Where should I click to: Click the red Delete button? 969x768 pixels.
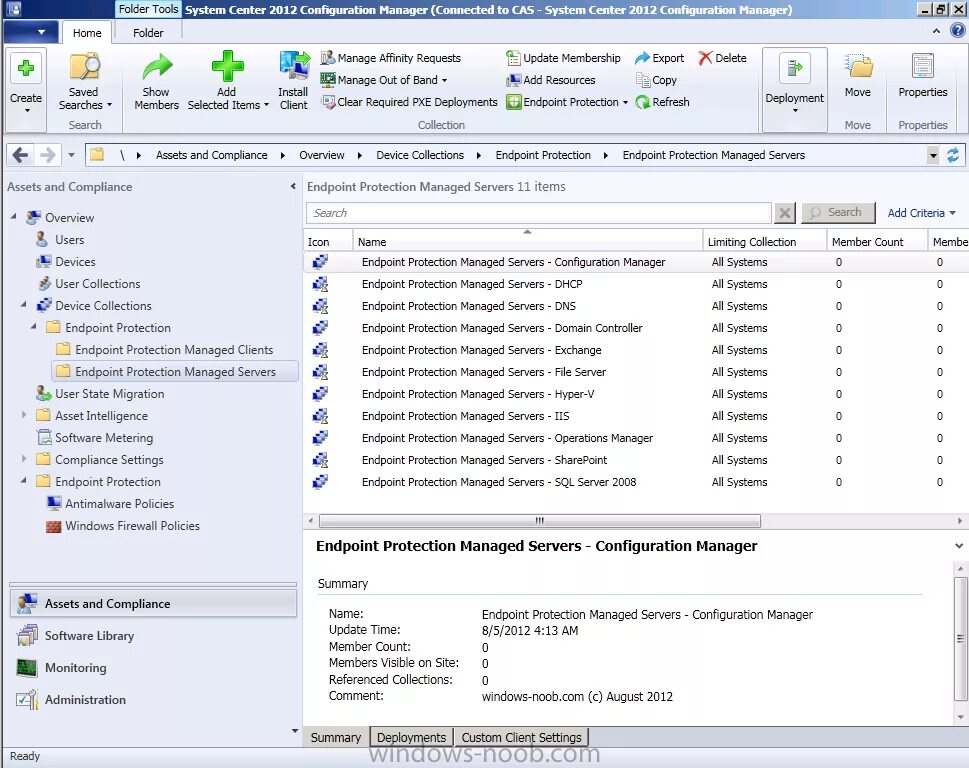point(722,58)
